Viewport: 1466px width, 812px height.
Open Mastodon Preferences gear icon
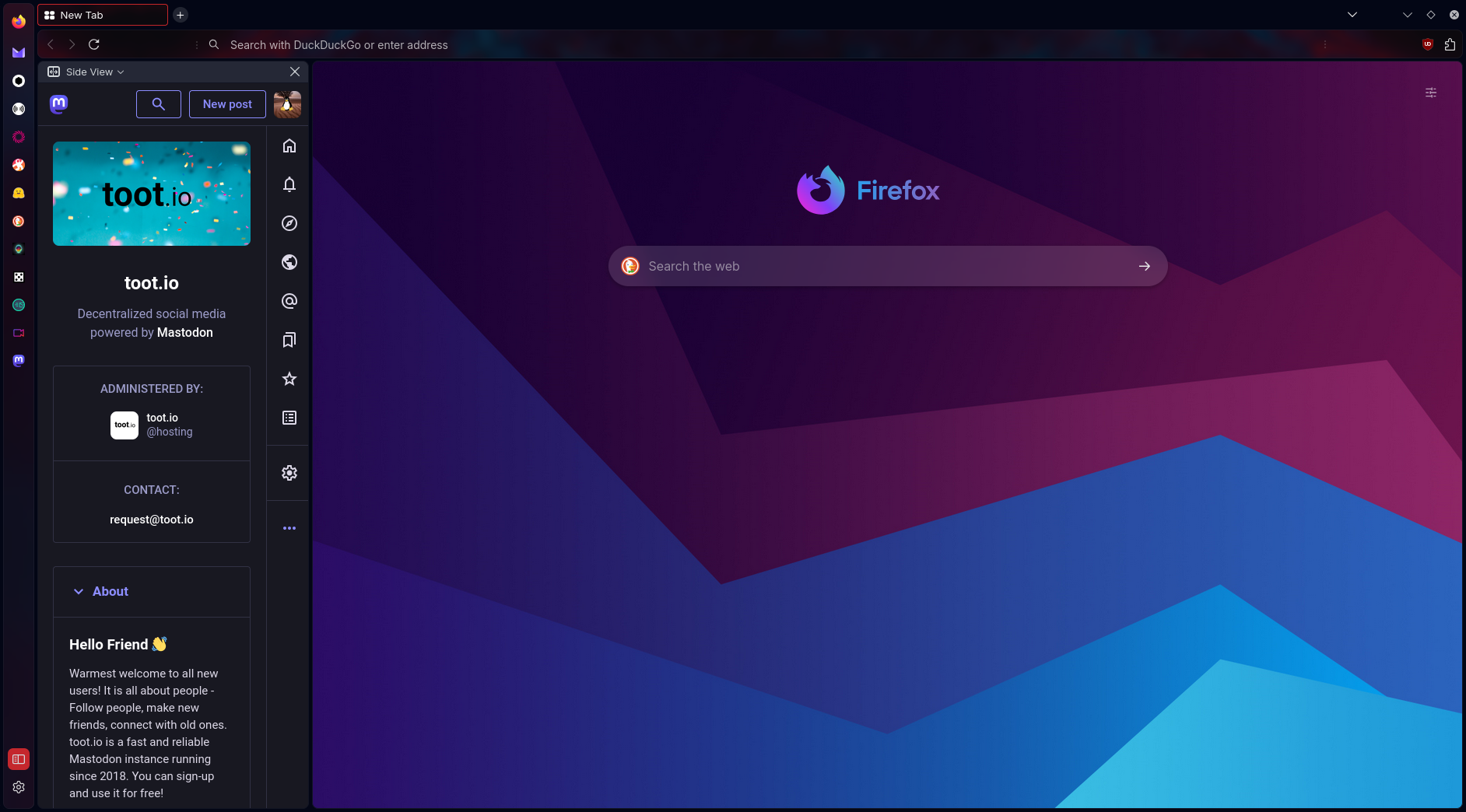coord(289,473)
